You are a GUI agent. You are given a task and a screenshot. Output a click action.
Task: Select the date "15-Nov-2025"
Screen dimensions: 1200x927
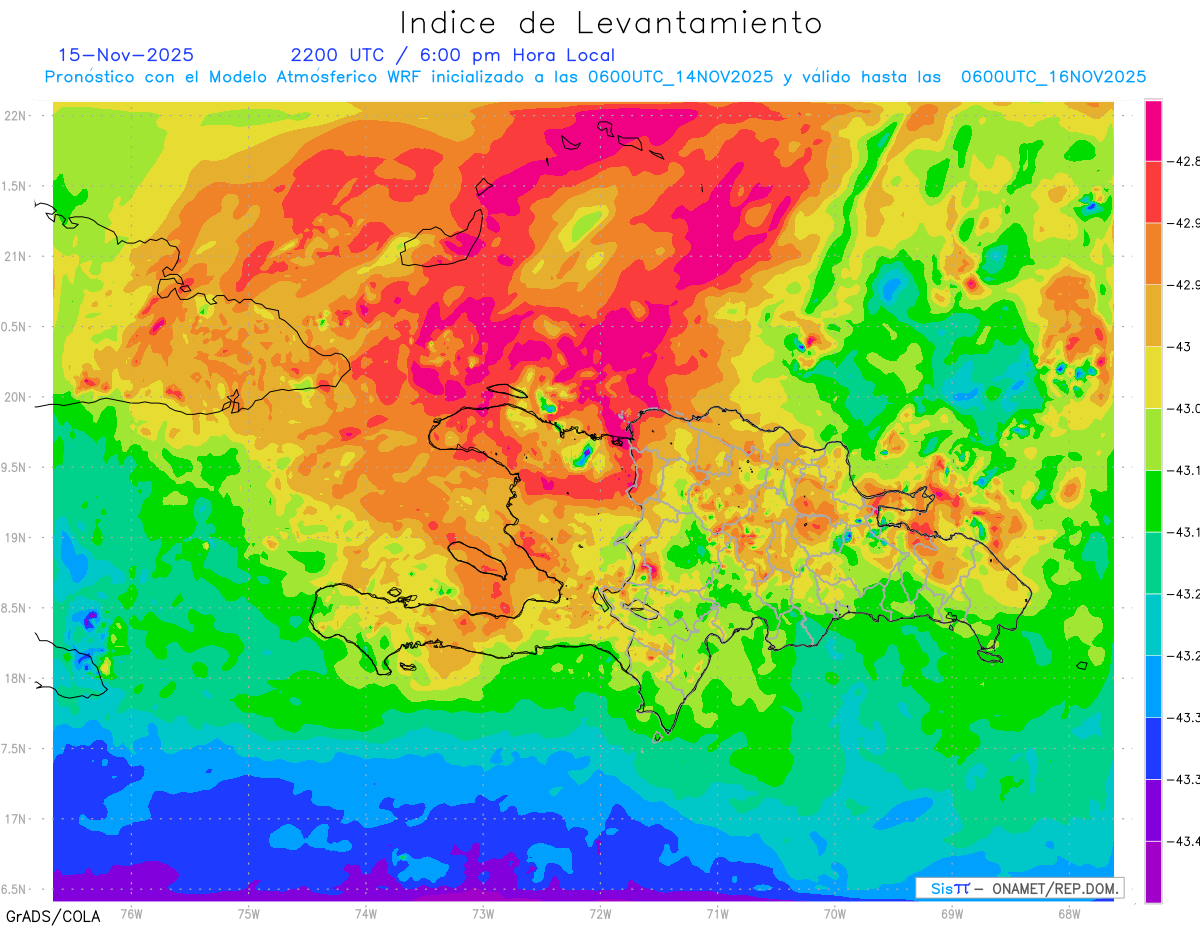click(126, 55)
